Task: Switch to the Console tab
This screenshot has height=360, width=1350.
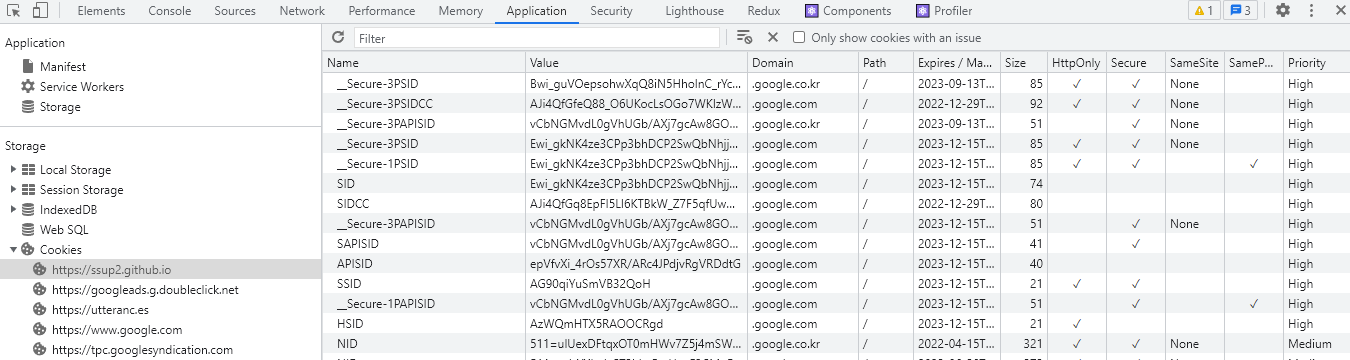Action: (170, 11)
